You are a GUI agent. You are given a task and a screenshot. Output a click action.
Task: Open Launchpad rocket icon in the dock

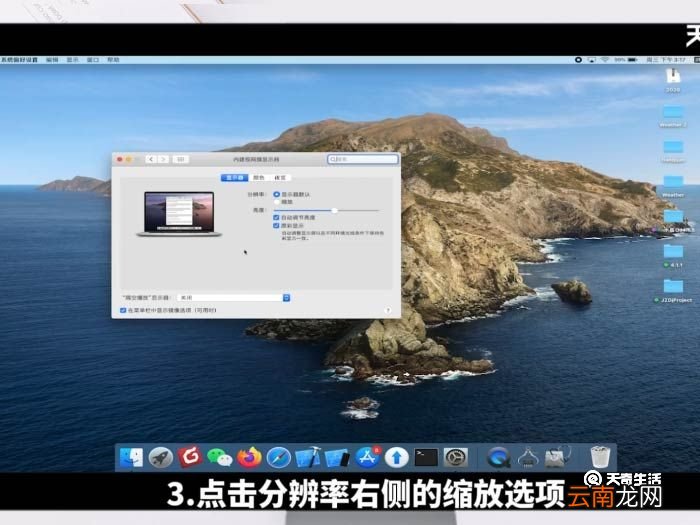click(161, 458)
